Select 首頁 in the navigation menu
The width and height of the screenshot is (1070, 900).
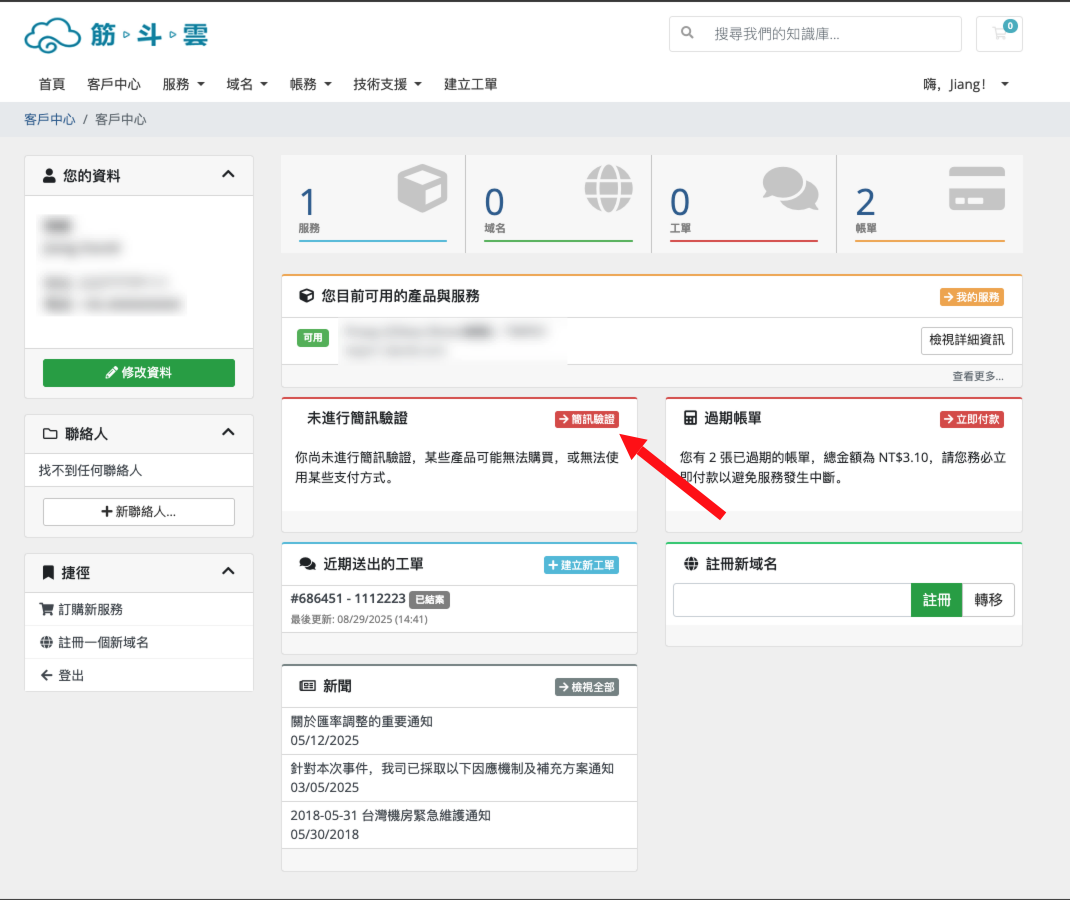52,84
